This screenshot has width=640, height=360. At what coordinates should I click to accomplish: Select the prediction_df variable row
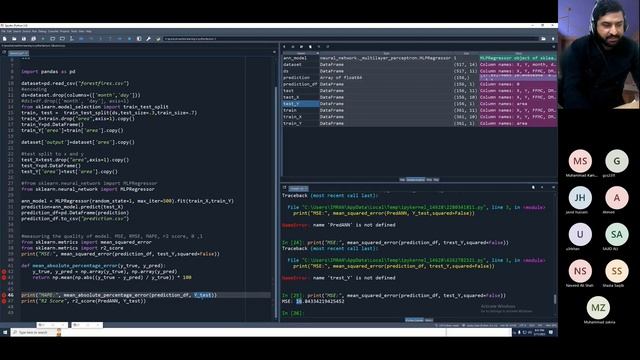(x=420, y=84)
